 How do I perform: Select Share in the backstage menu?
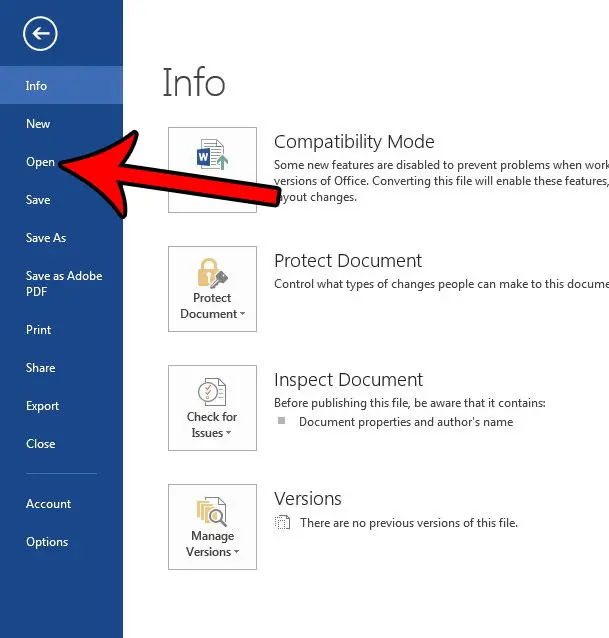point(40,368)
